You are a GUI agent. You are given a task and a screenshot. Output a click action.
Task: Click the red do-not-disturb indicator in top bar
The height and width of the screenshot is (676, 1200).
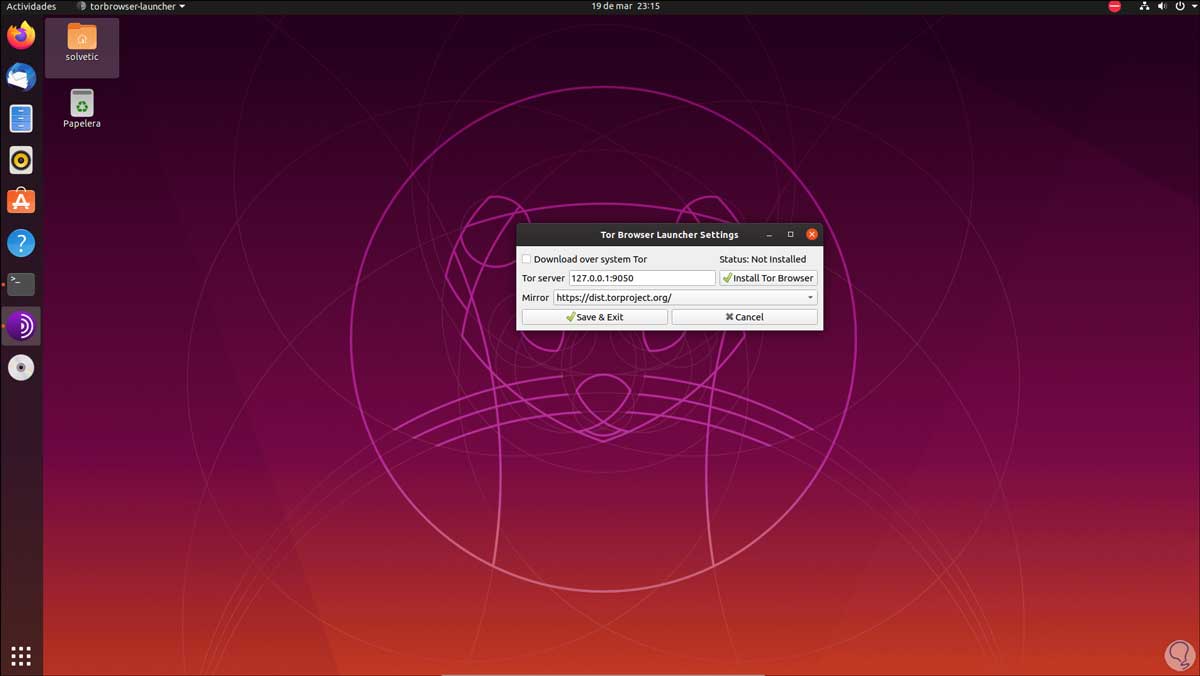tap(1115, 6)
